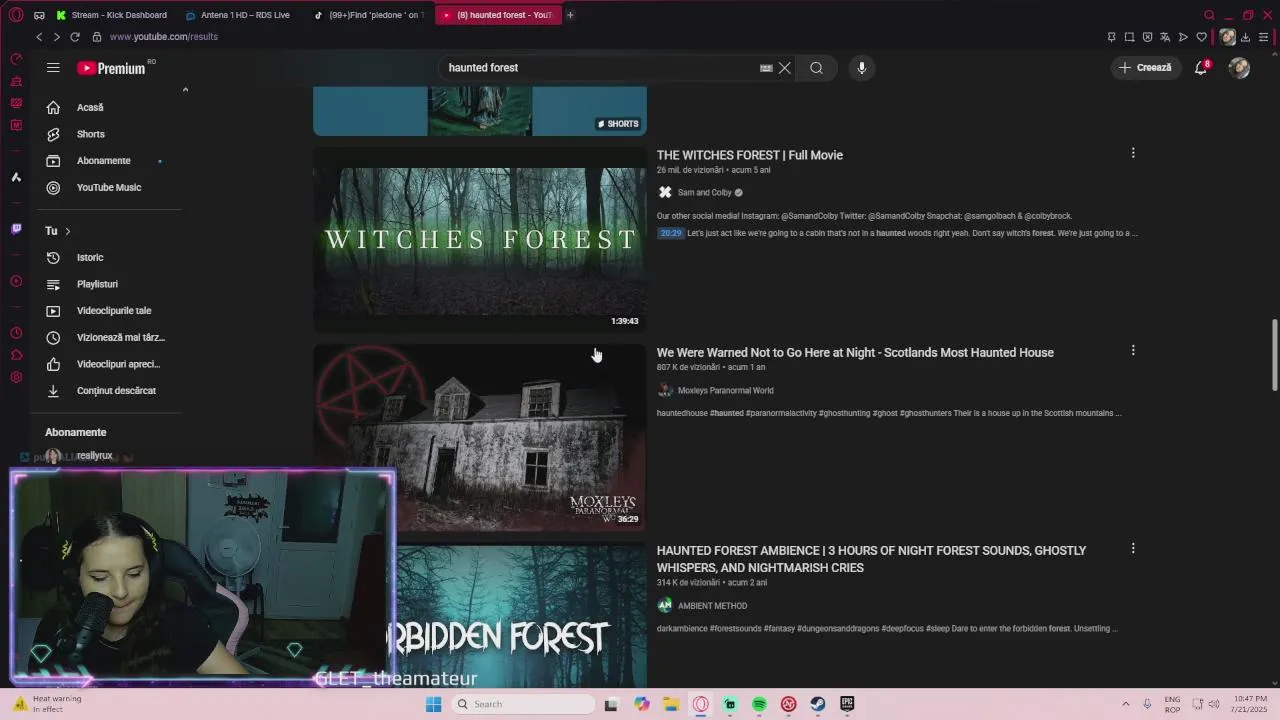Open Windows Start menu

click(x=433, y=704)
